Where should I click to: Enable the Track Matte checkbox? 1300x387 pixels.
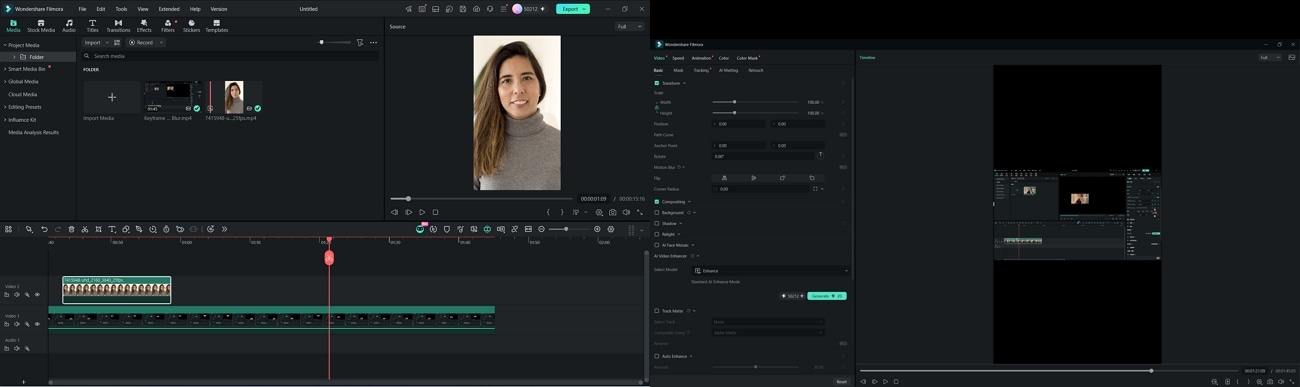coord(657,311)
